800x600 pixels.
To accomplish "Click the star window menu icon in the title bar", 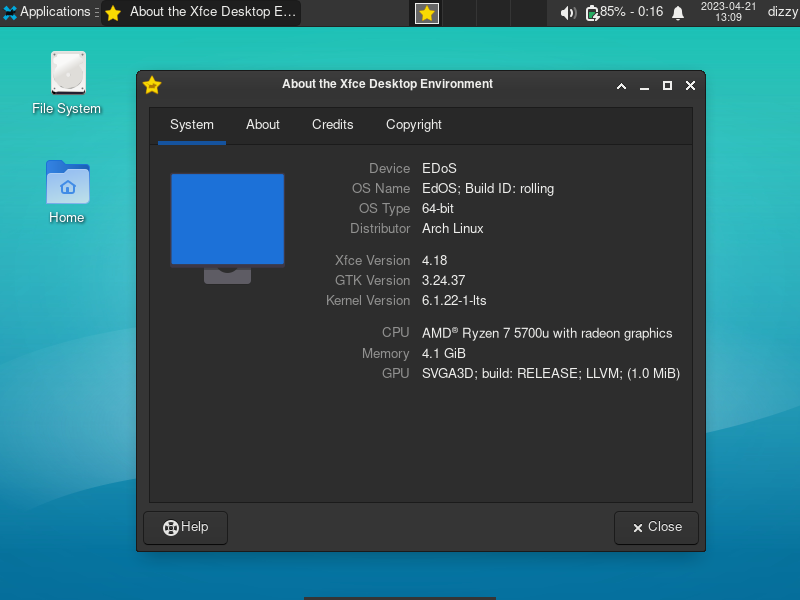I will [x=152, y=85].
